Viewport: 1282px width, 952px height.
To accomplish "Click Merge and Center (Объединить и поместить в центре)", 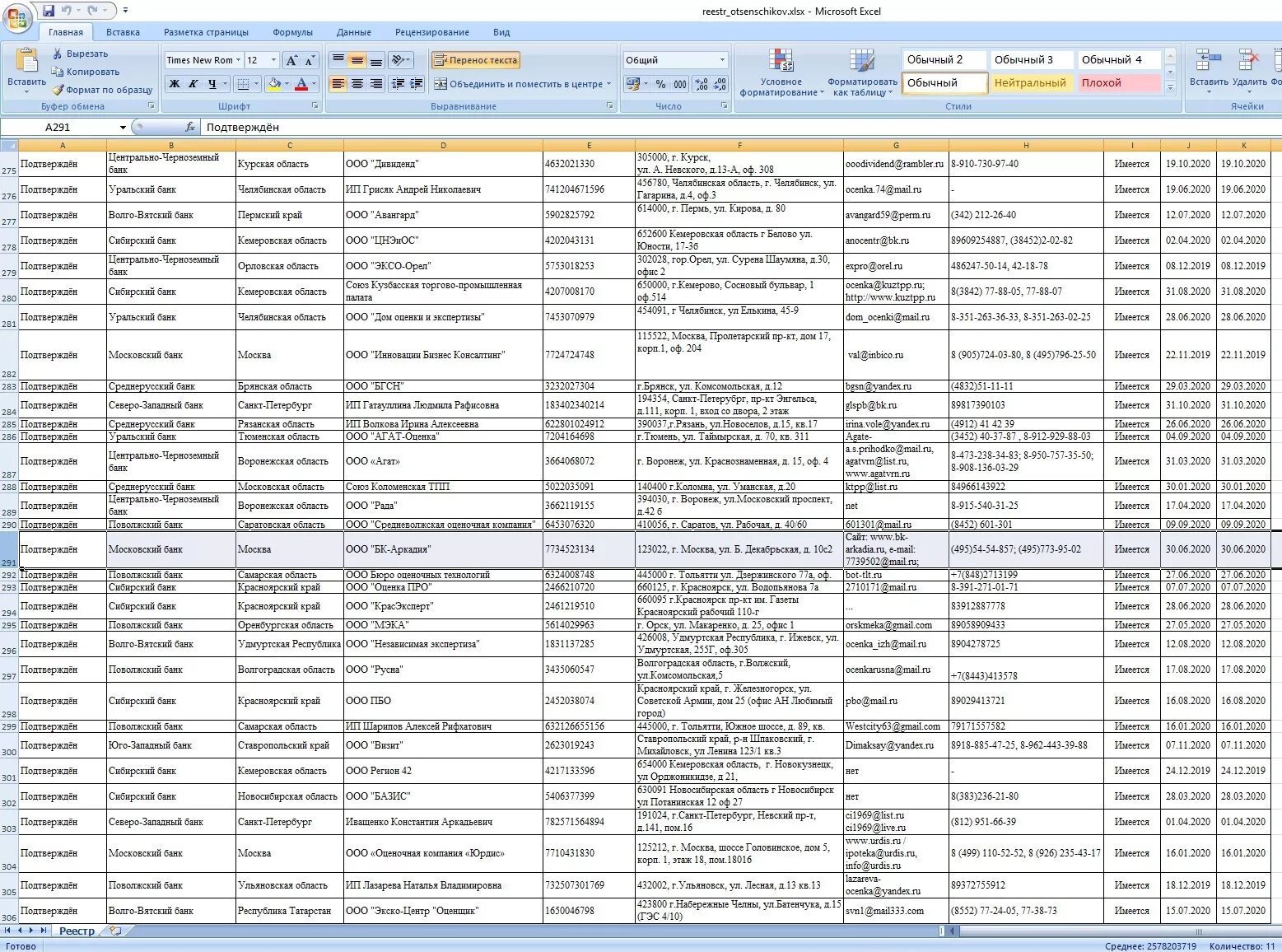I will click(x=518, y=84).
